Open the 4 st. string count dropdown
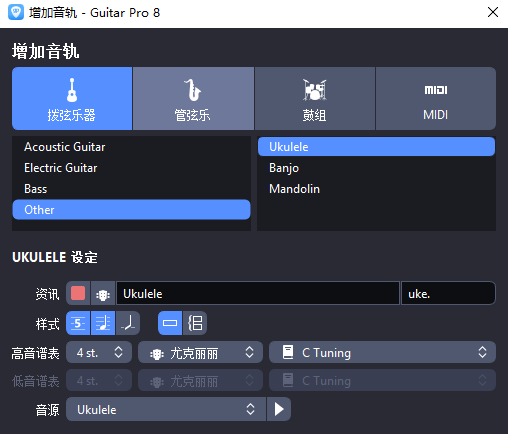 pyautogui.click(x=99, y=352)
